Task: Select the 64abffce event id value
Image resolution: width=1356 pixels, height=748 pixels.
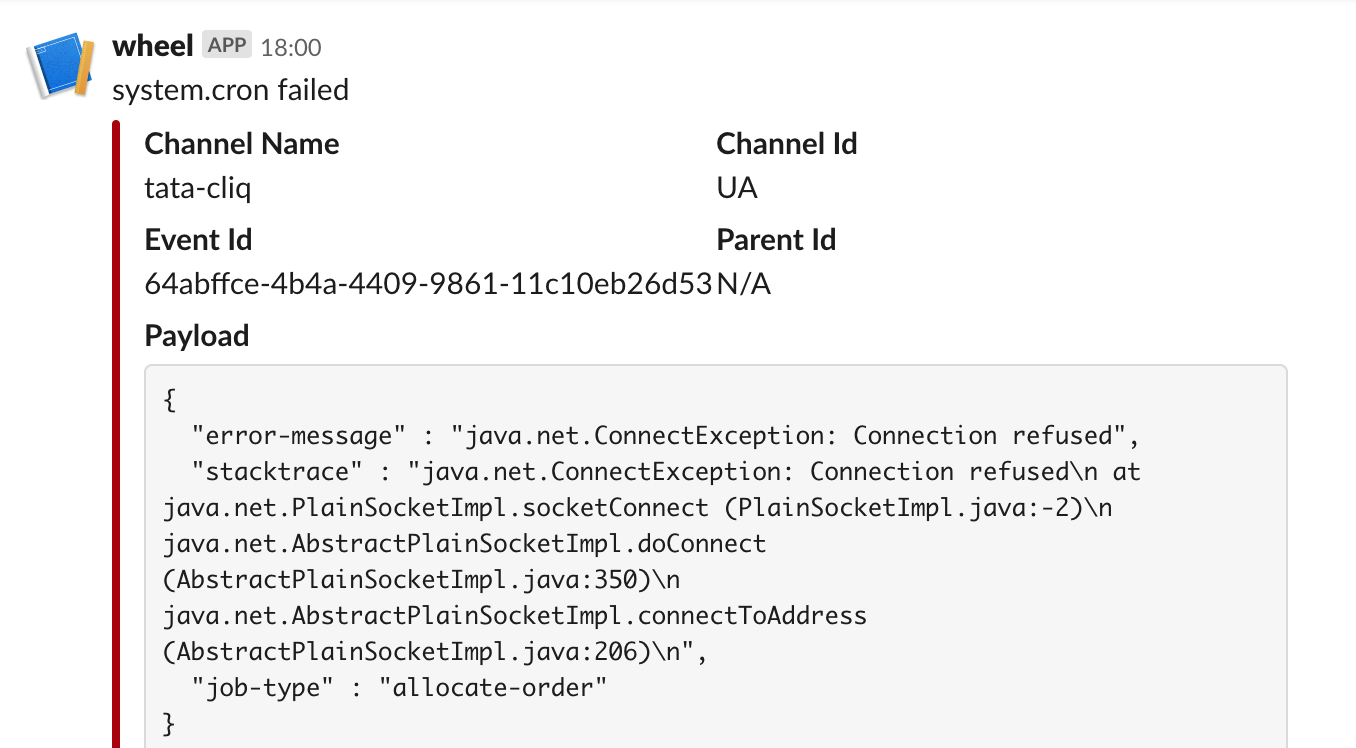Action: tap(429, 284)
